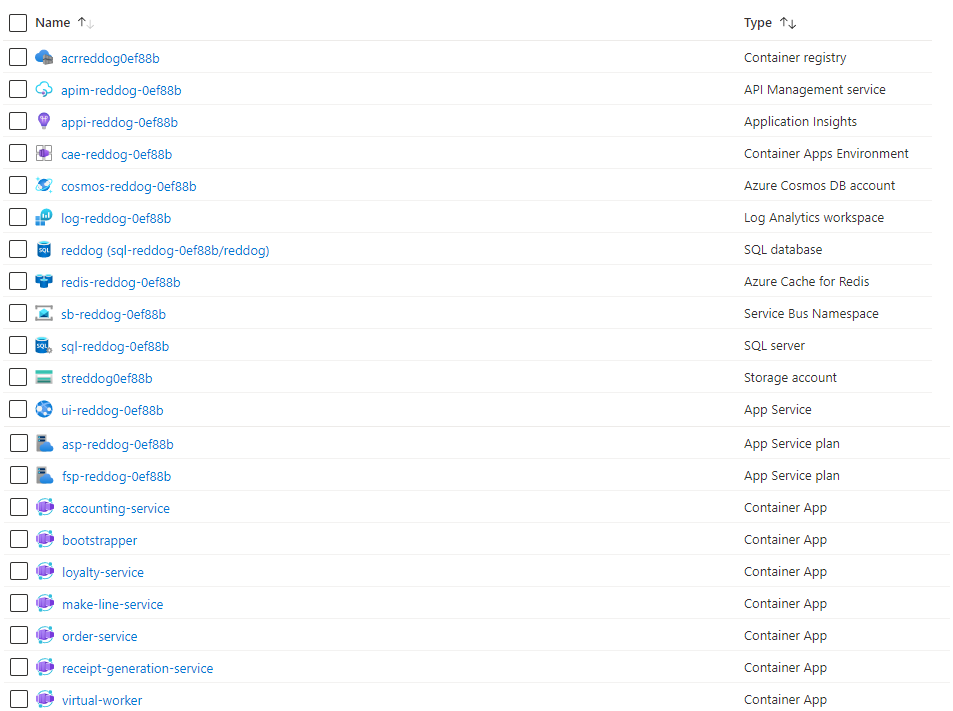
Task: Open the log-reddog-0ef88b workspace link
Action: point(115,218)
